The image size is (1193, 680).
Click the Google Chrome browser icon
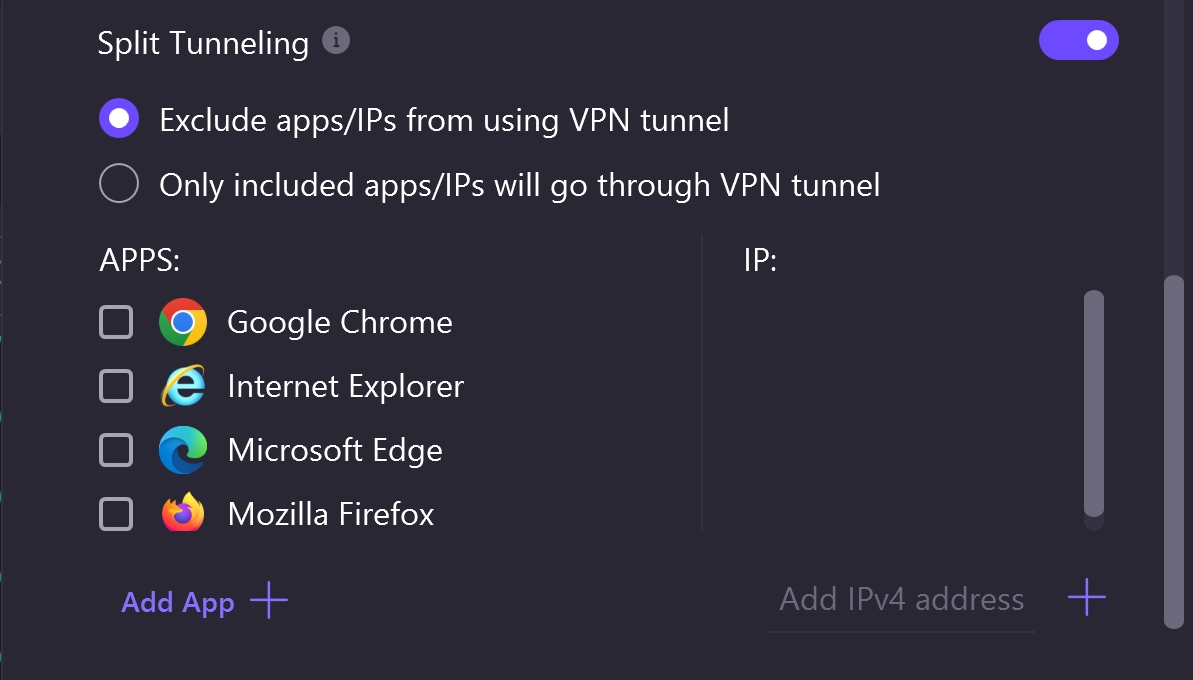[x=184, y=322]
